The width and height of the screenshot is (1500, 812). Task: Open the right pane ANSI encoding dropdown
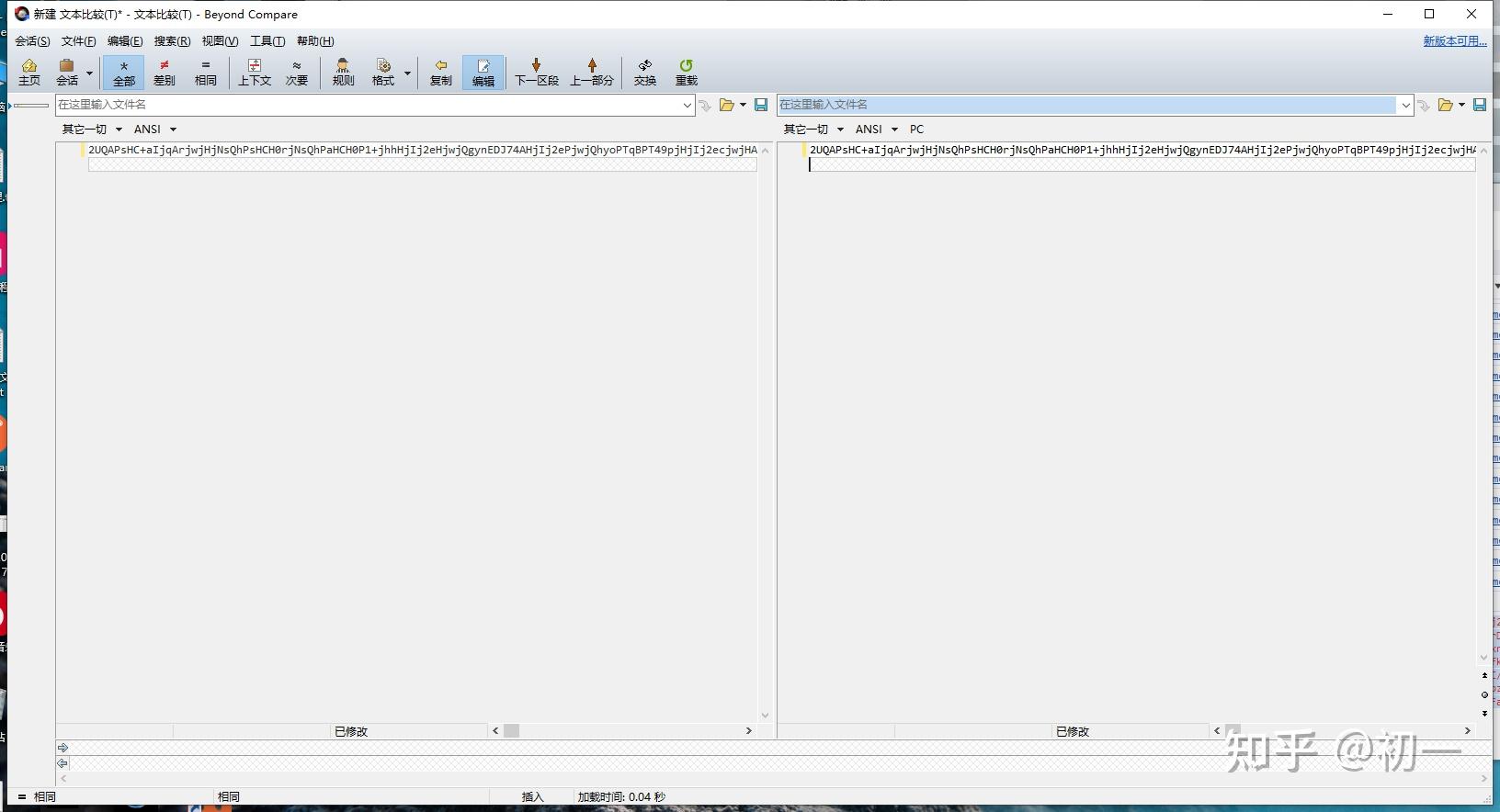coord(876,130)
